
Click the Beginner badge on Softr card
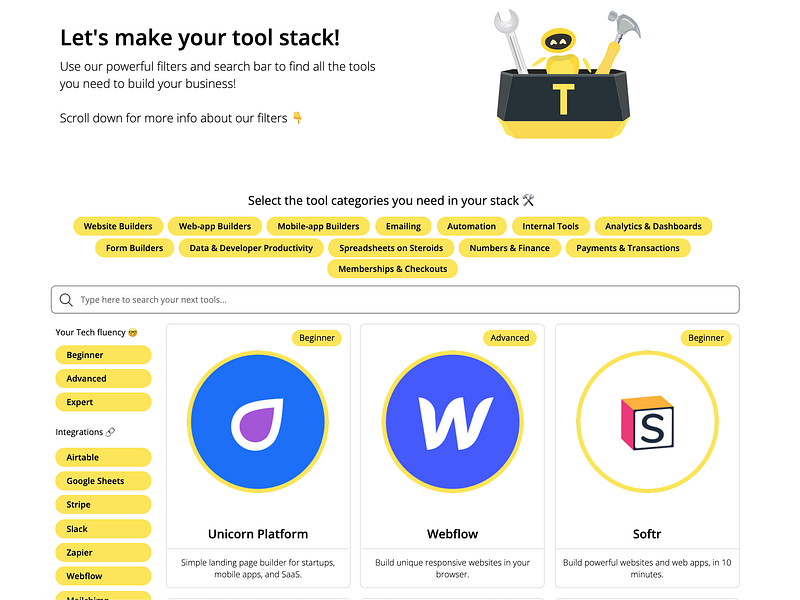pos(706,338)
